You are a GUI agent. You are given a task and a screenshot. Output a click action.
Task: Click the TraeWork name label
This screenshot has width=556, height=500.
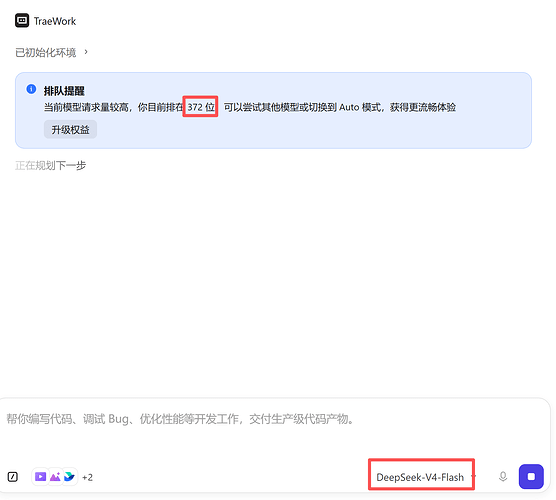tap(55, 21)
